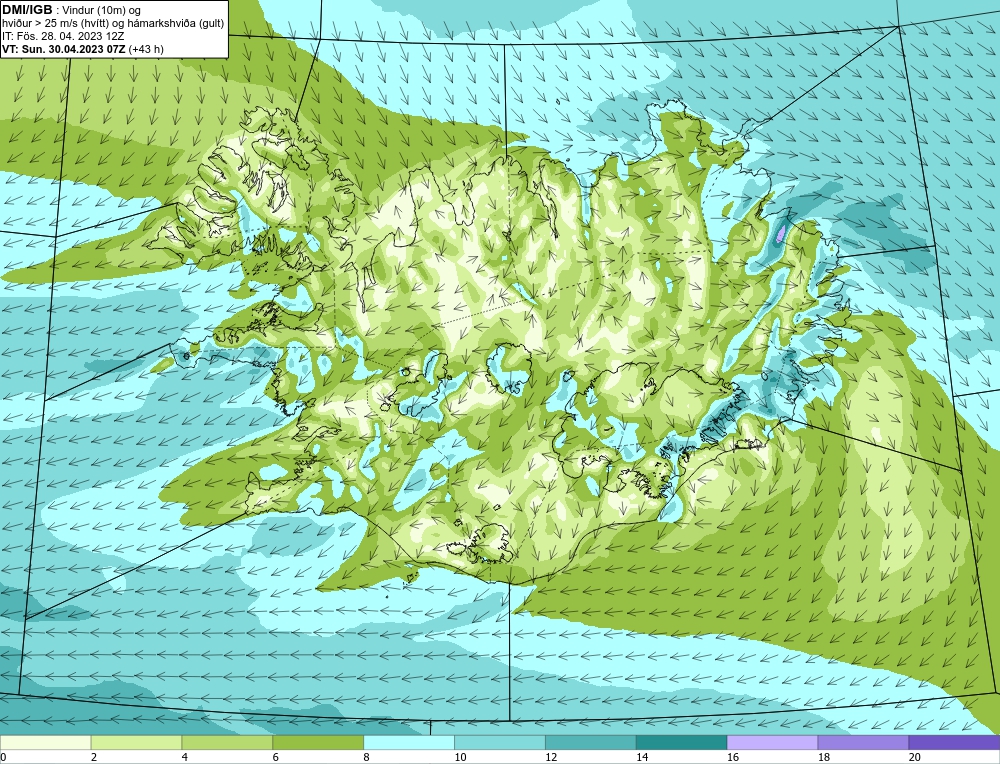Click the 'DMI/IGB' title text
This screenshot has height=764, width=1000.
pyautogui.click(x=27, y=10)
